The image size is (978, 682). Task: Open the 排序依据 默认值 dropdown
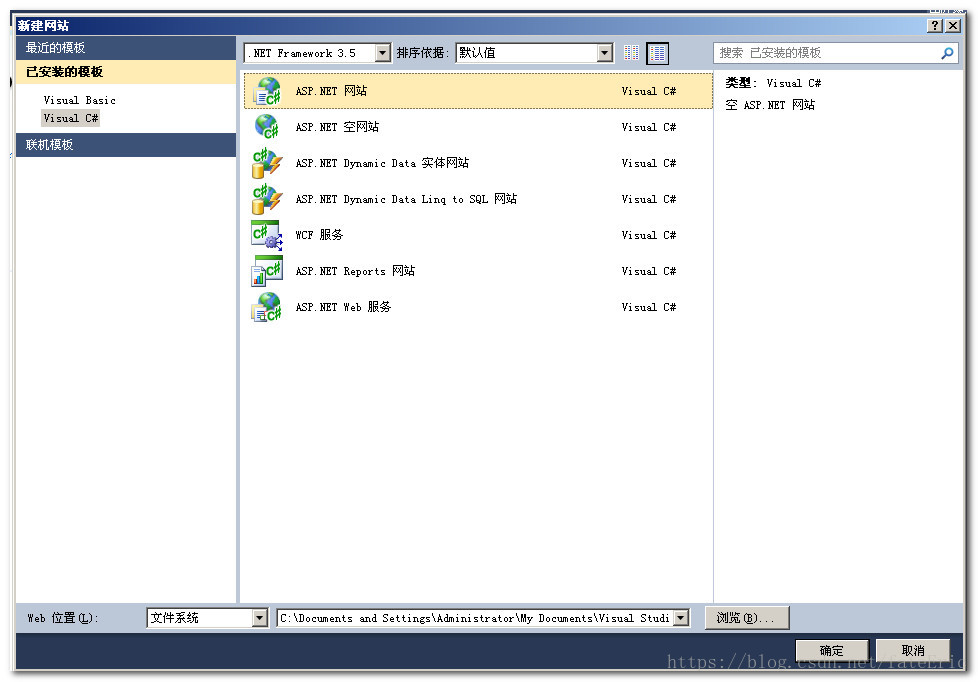604,53
